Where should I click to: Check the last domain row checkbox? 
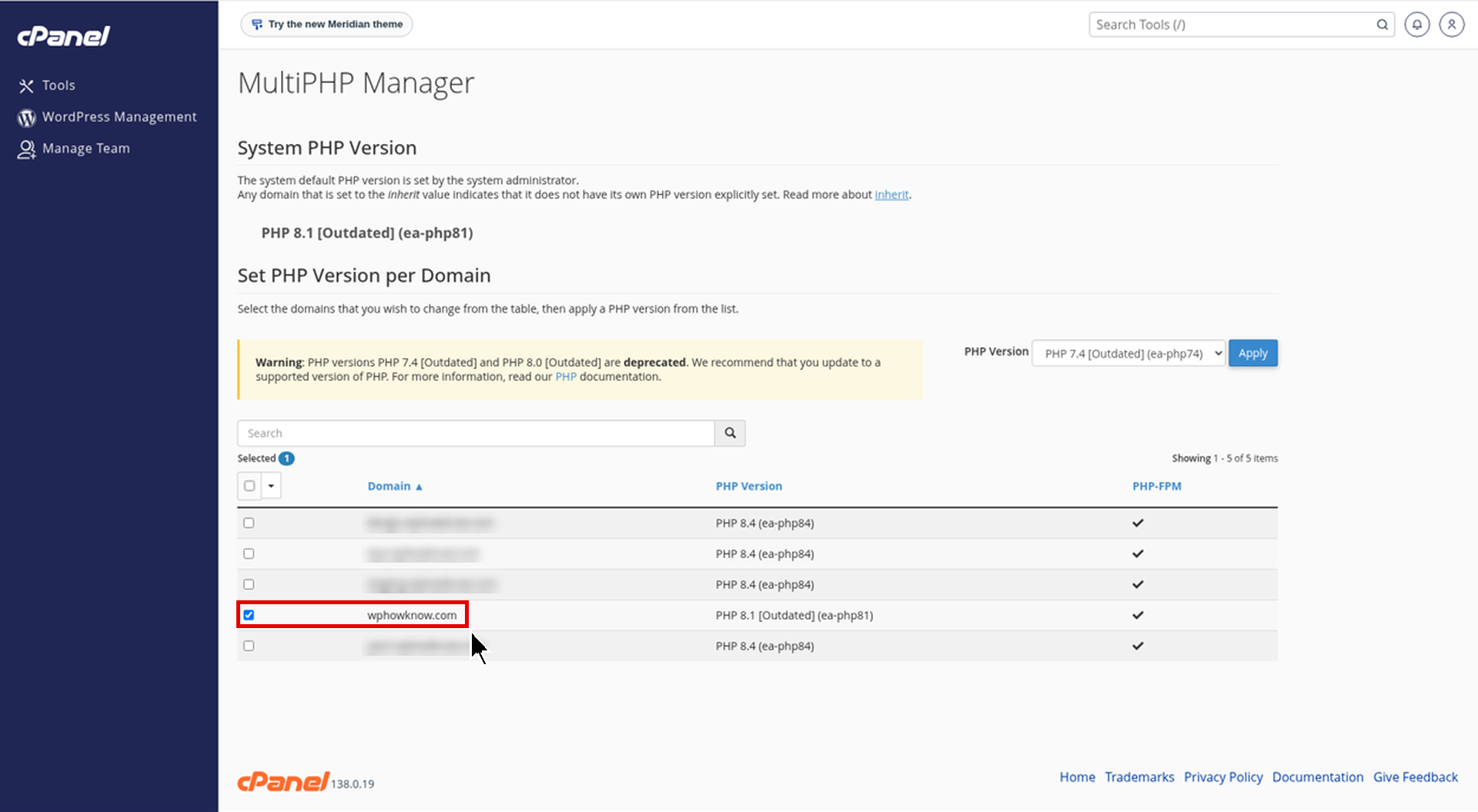249,646
